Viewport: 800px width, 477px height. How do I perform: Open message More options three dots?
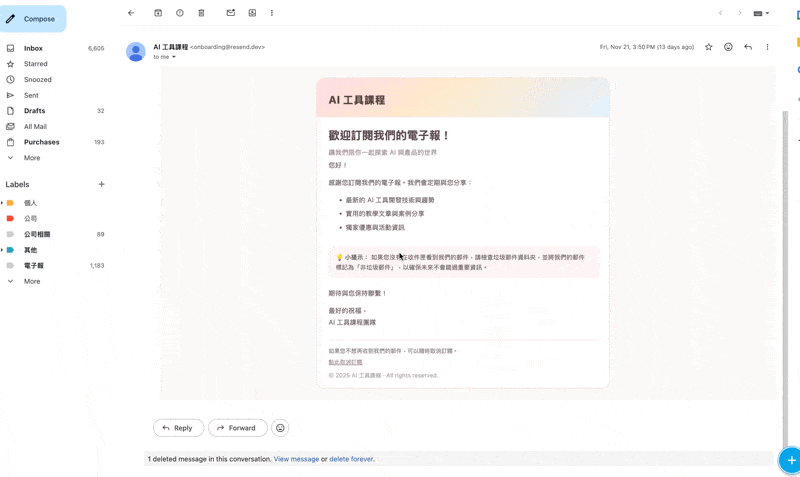point(767,47)
